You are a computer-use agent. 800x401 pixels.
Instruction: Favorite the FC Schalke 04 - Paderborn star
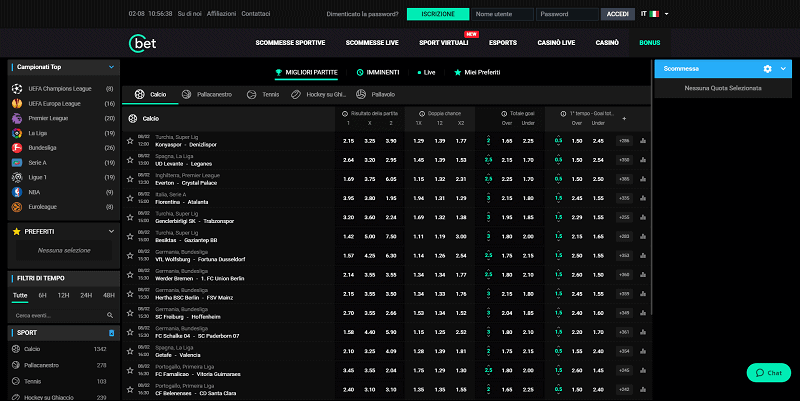pos(130,332)
